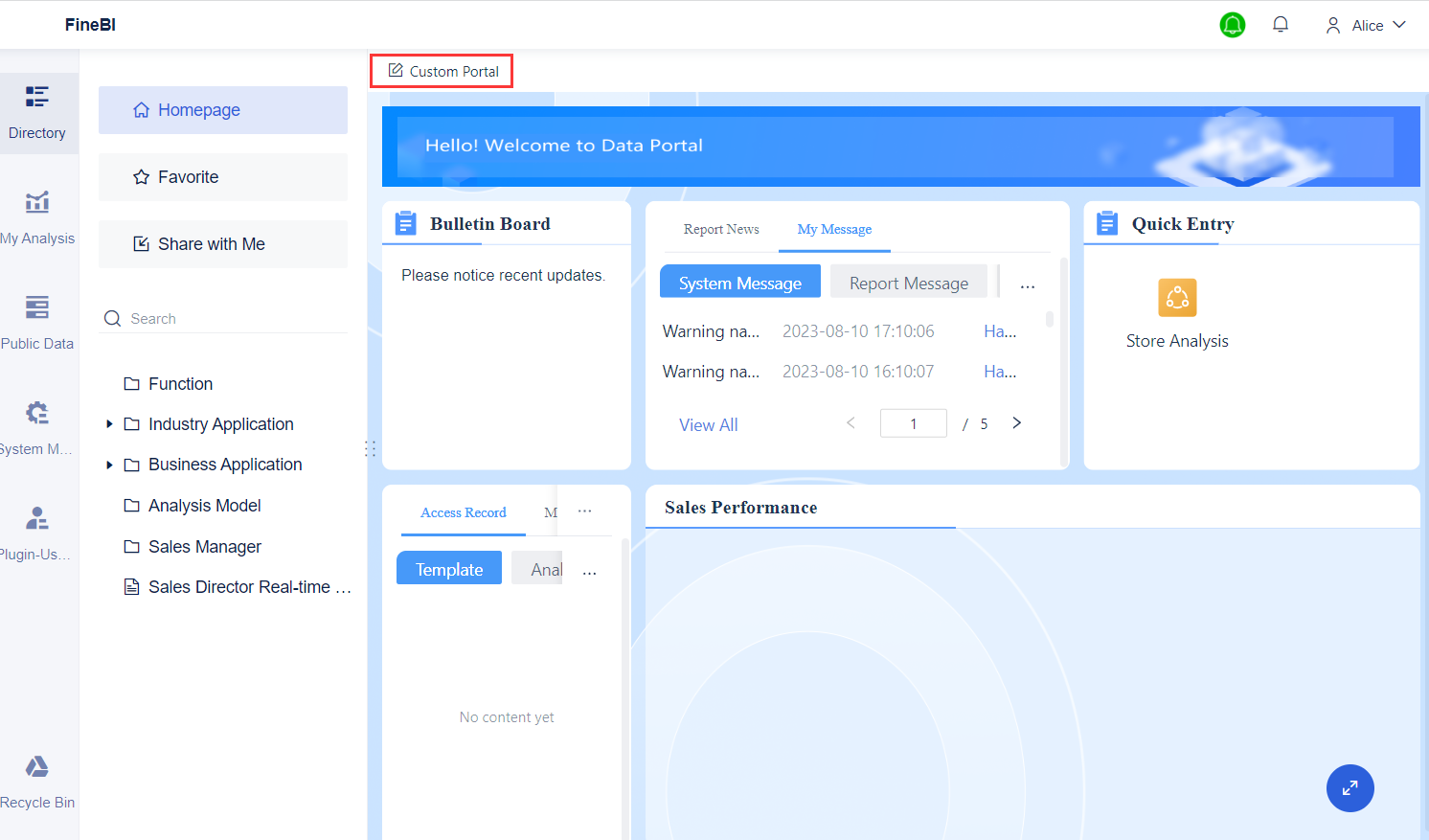The width and height of the screenshot is (1429, 840).
Task: Select the Access Record tab
Action: pos(464,512)
